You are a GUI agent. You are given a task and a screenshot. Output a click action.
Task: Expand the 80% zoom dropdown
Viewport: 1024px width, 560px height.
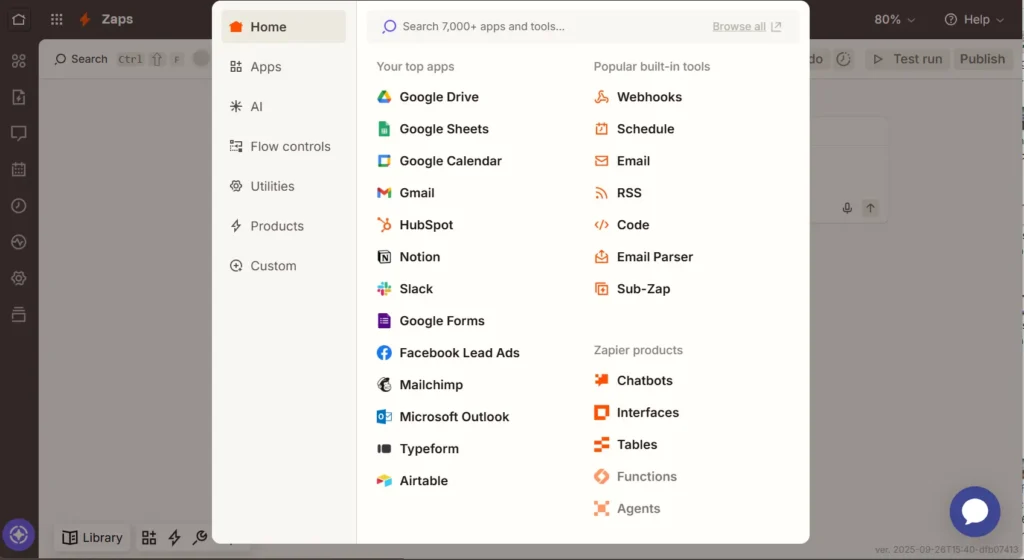tap(895, 19)
